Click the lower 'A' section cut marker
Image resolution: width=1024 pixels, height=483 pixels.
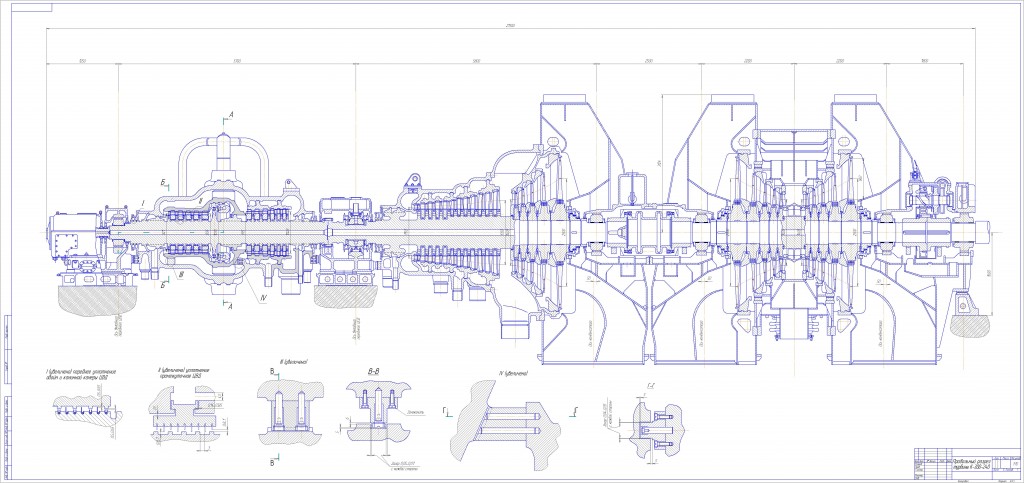229,305
